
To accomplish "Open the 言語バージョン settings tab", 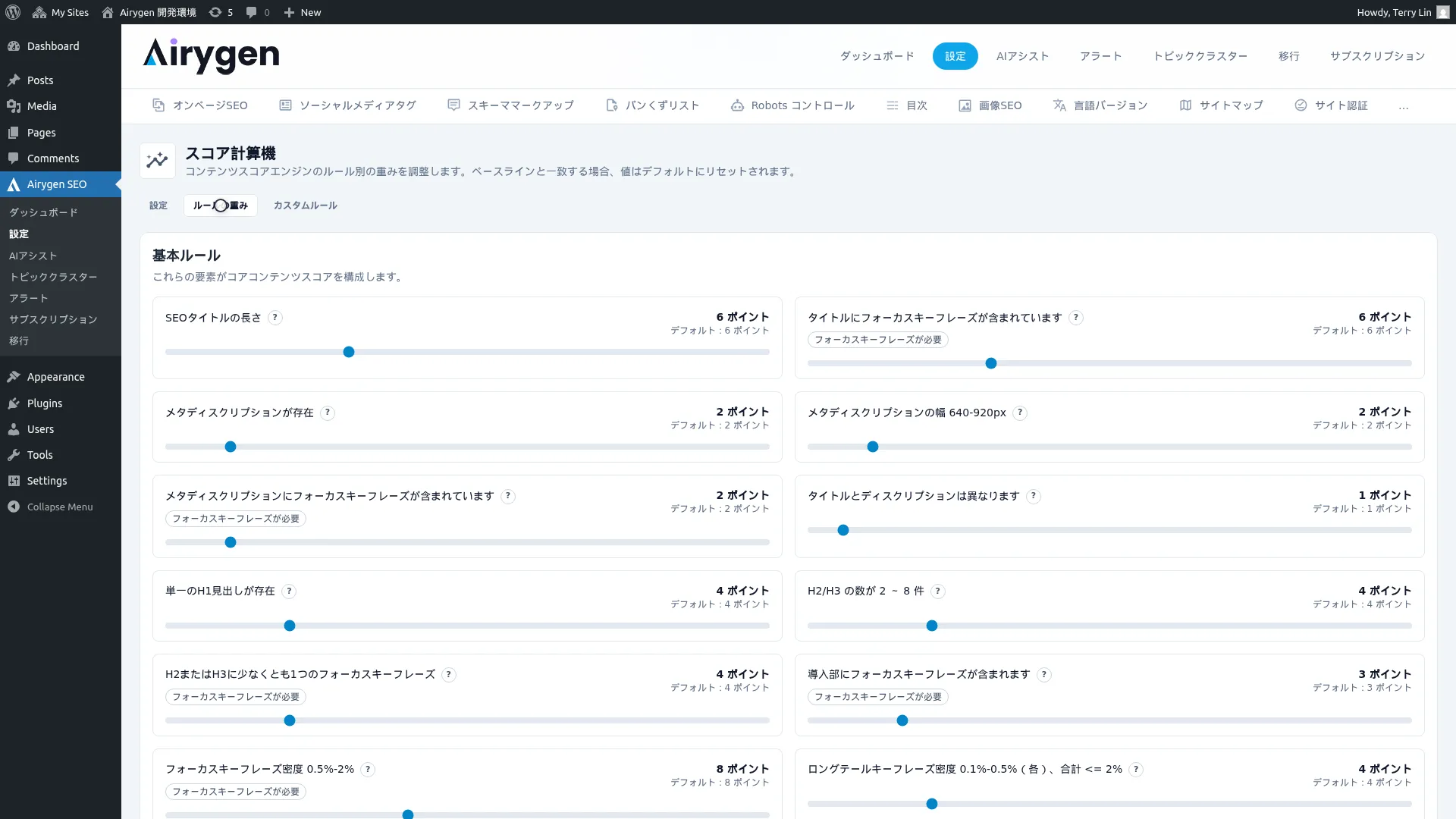I will coord(1100,105).
